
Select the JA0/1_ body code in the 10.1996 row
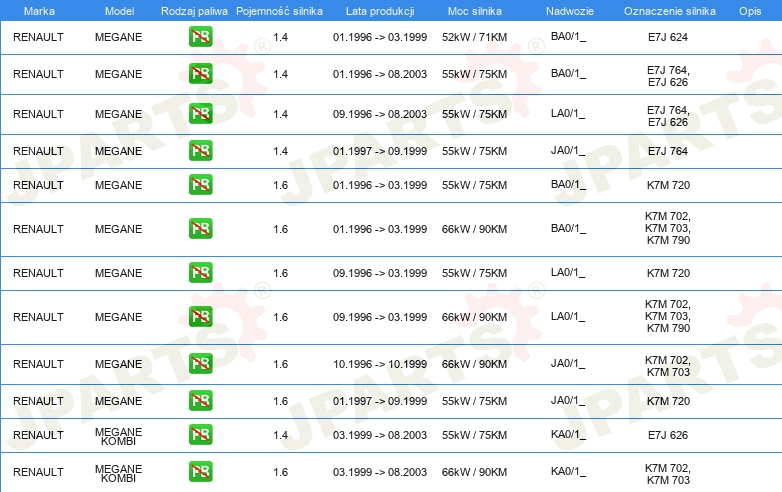tap(569, 363)
